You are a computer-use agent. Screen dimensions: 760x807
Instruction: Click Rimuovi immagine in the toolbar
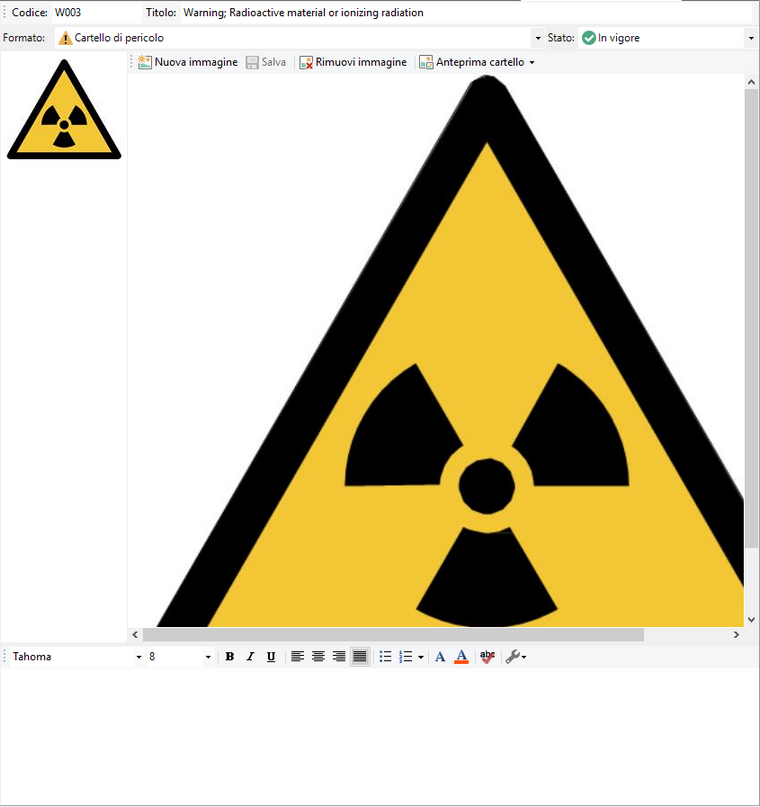(353, 62)
